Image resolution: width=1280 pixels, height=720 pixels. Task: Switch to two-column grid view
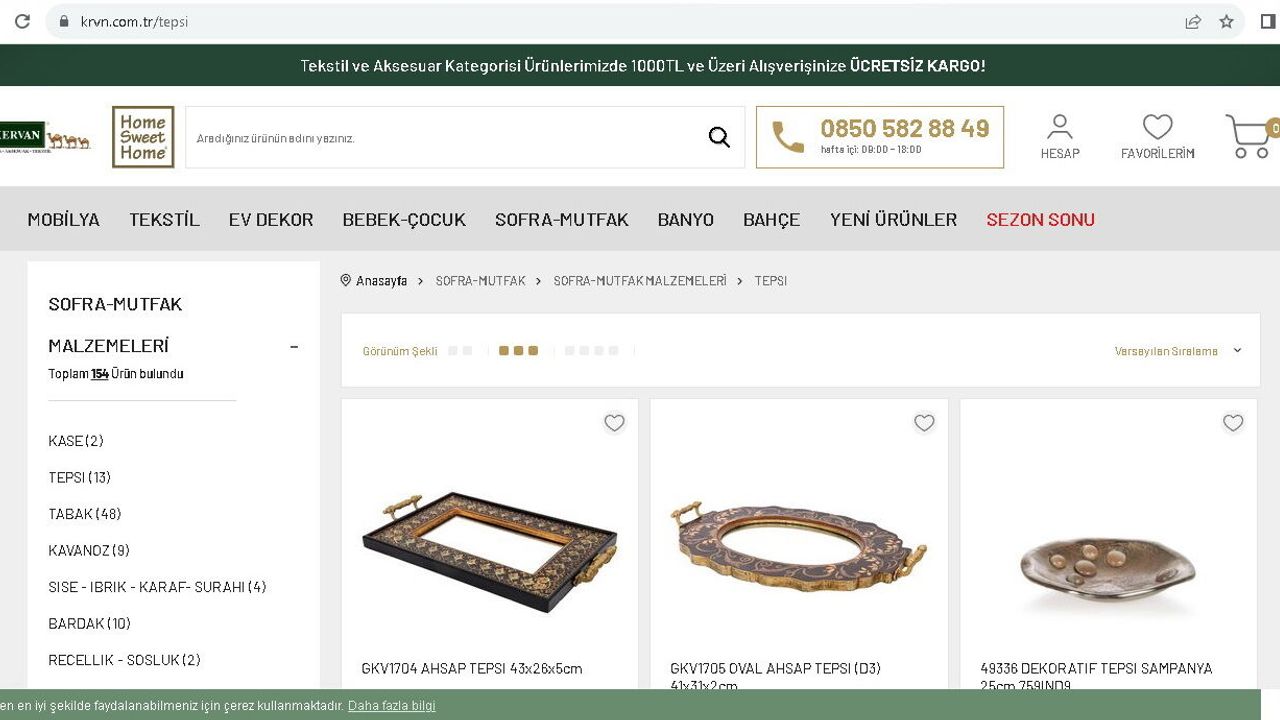click(460, 351)
